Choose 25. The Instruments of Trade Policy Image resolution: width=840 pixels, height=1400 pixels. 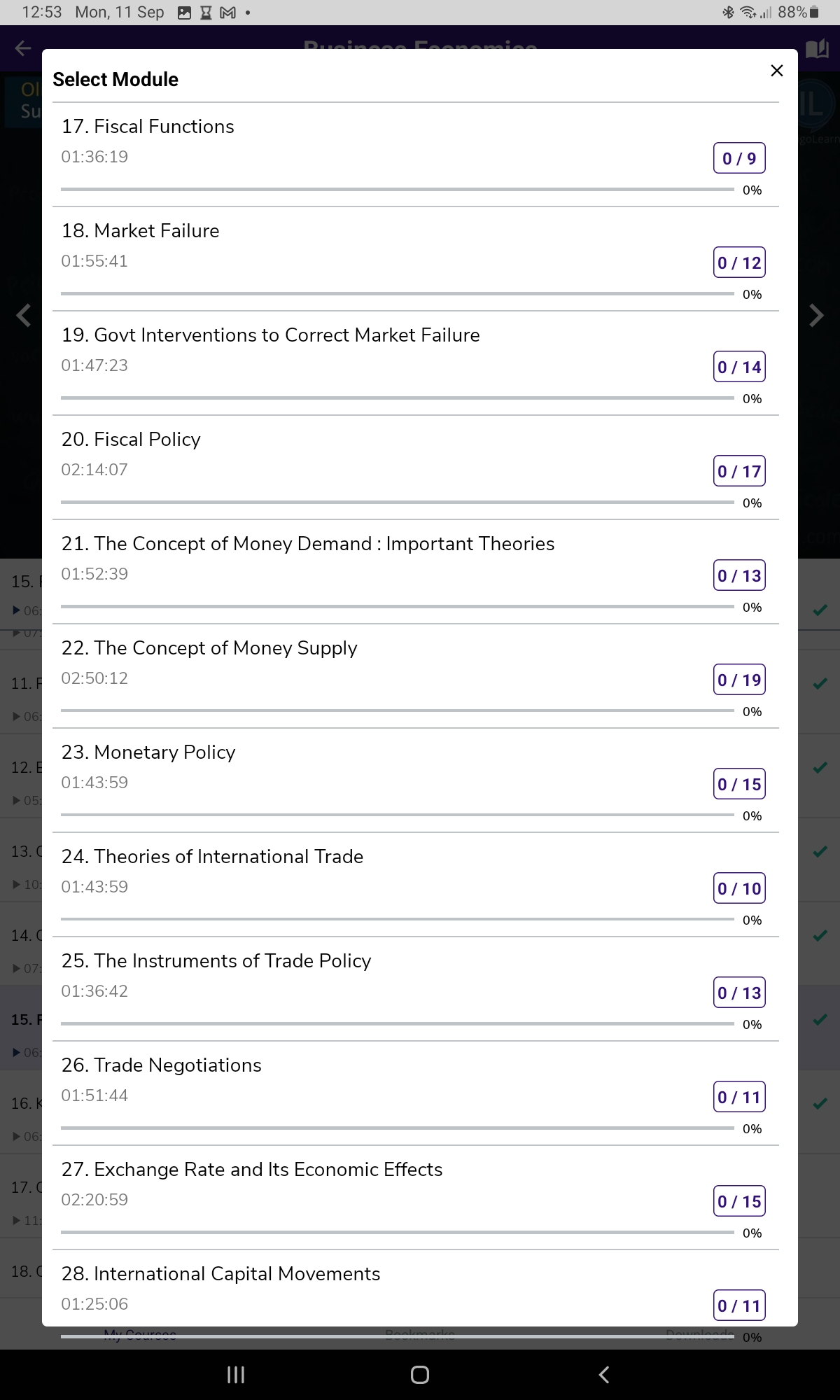216,961
